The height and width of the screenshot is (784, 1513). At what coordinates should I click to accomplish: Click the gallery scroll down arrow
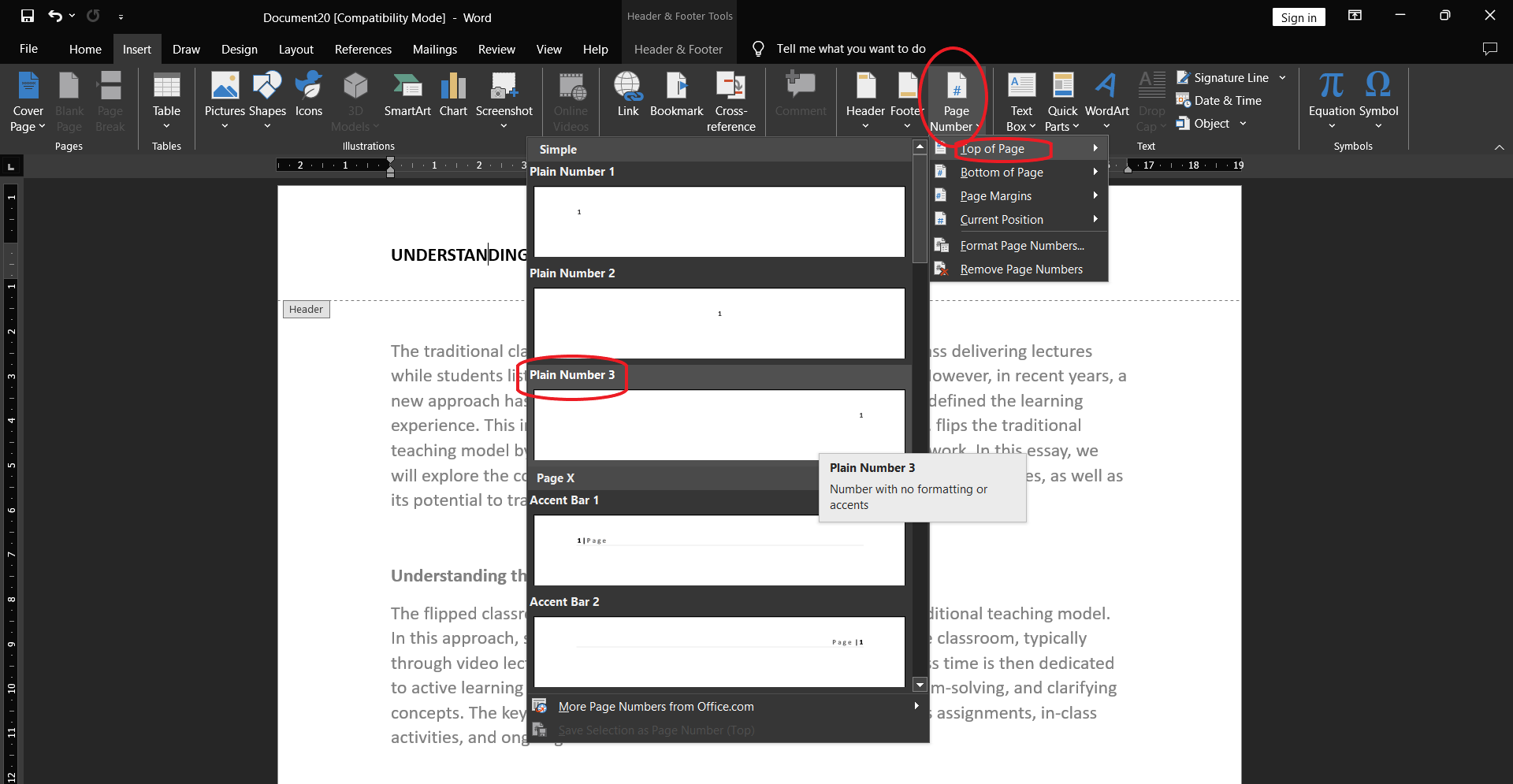tap(920, 684)
